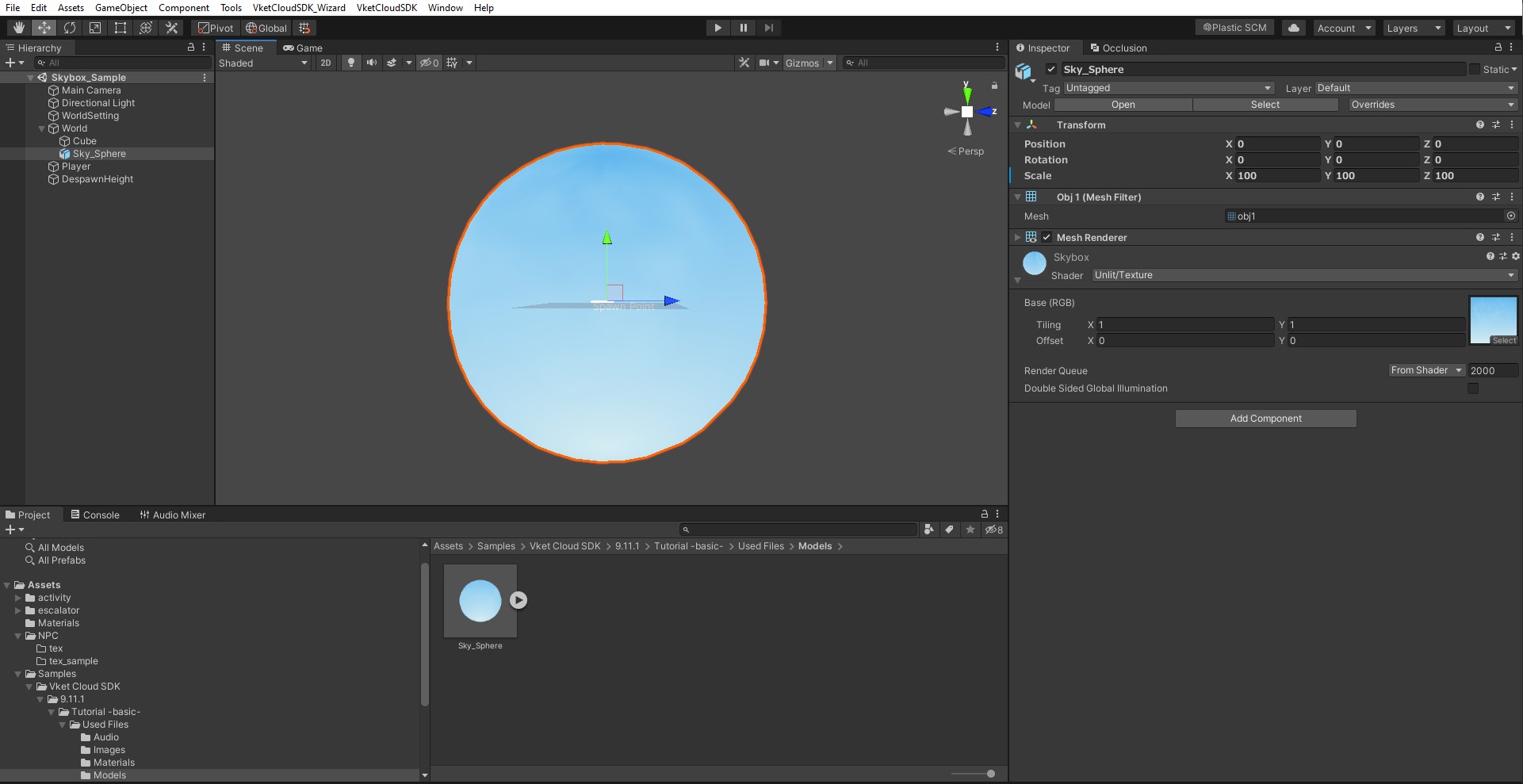The image size is (1523, 784).
Task: Click the grid visibility icon in Scene view
Action: pos(452,63)
